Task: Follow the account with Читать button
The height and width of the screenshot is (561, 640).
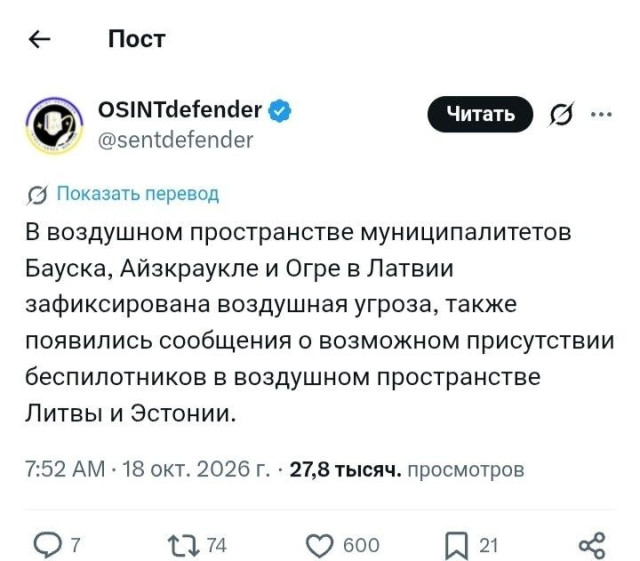Action: 480,114
